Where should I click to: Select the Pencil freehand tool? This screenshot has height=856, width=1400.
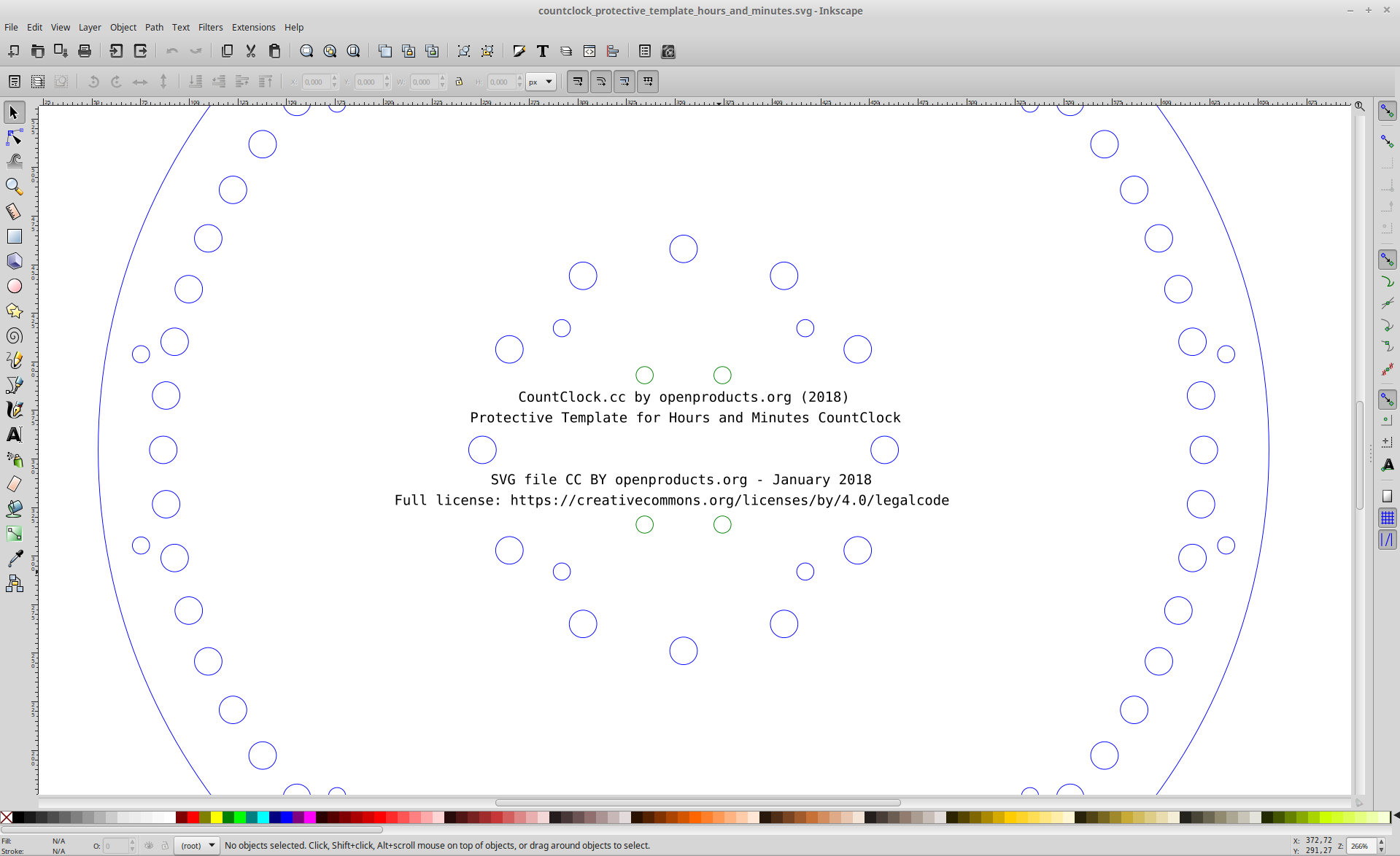14,360
